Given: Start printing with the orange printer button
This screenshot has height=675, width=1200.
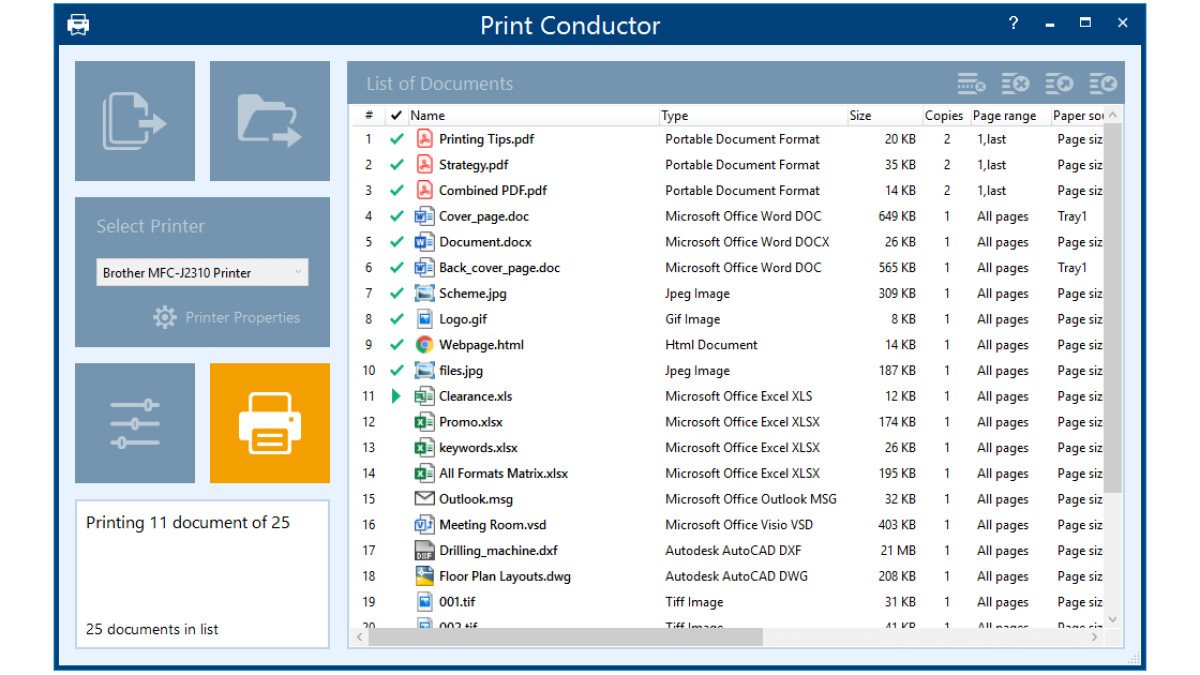Looking at the screenshot, I should tap(270, 423).
